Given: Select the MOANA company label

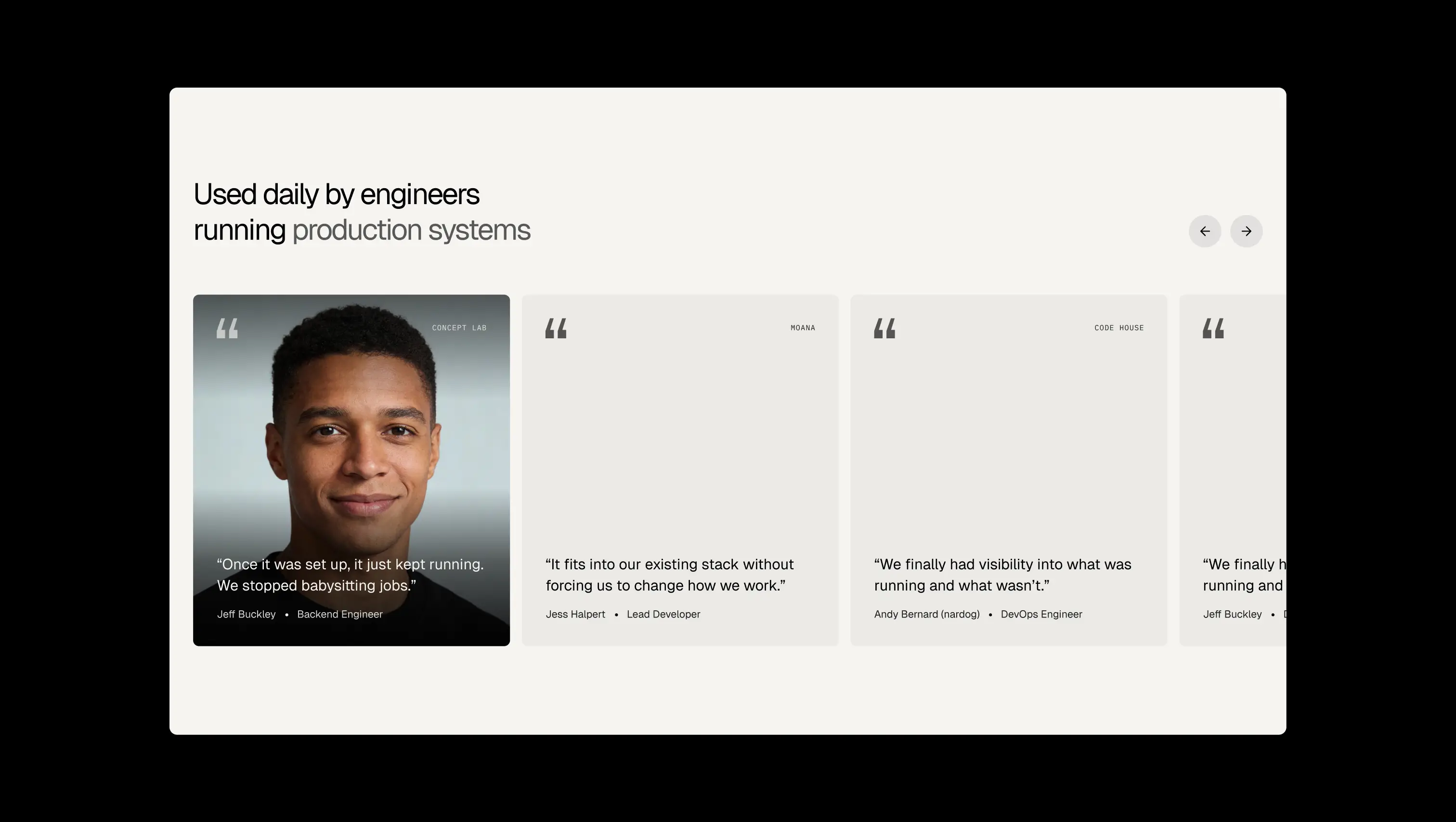Looking at the screenshot, I should tap(803, 328).
